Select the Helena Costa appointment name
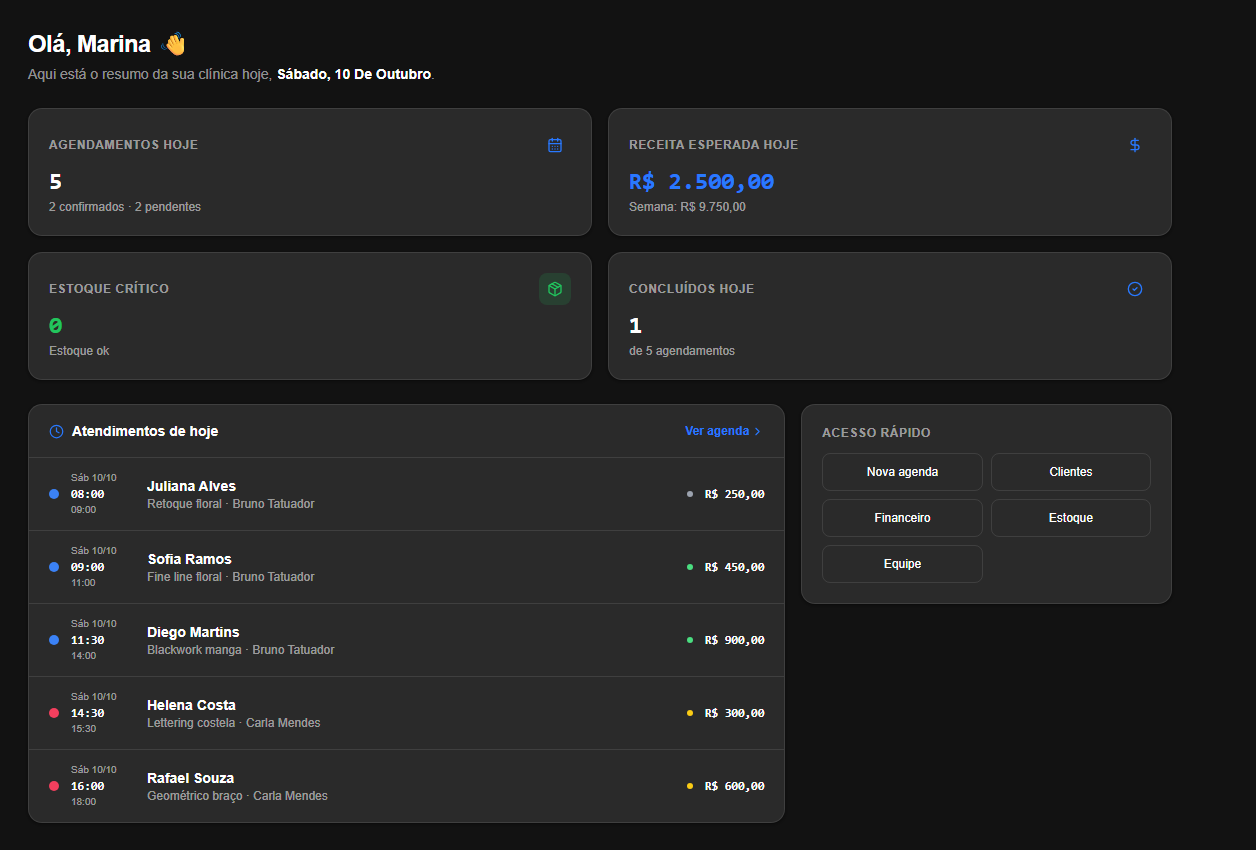 point(190,705)
